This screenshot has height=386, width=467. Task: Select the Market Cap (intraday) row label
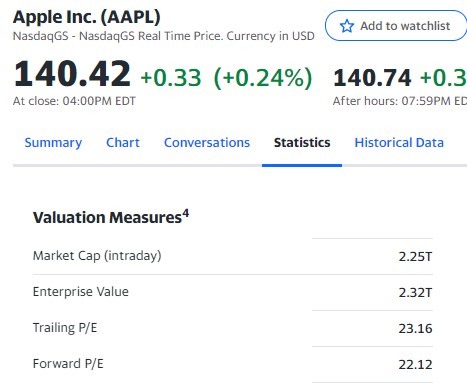97,256
